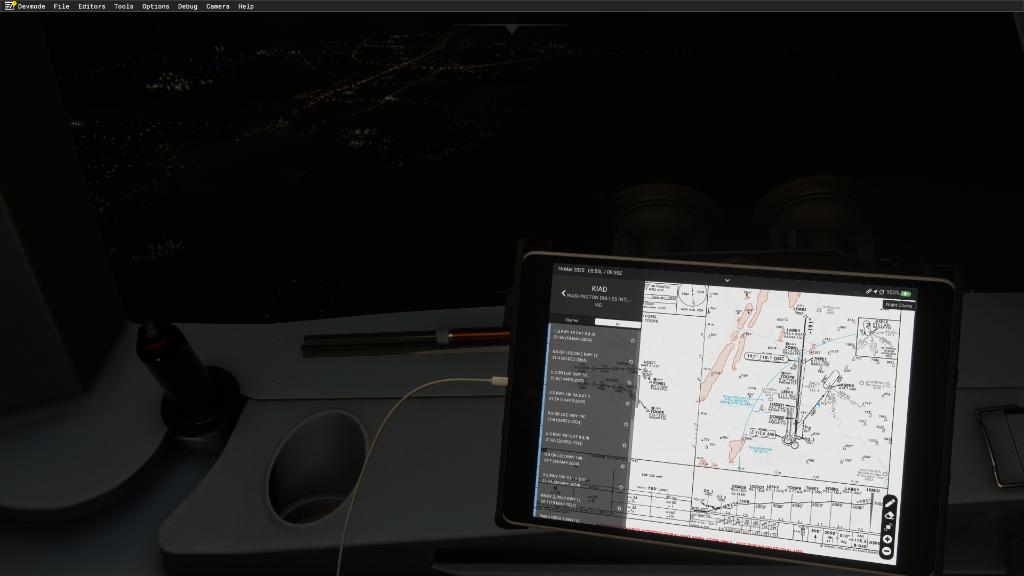The height and width of the screenshot is (576, 1024).
Task: Select the pencil annotation tool on the chart
Action: 890,503
